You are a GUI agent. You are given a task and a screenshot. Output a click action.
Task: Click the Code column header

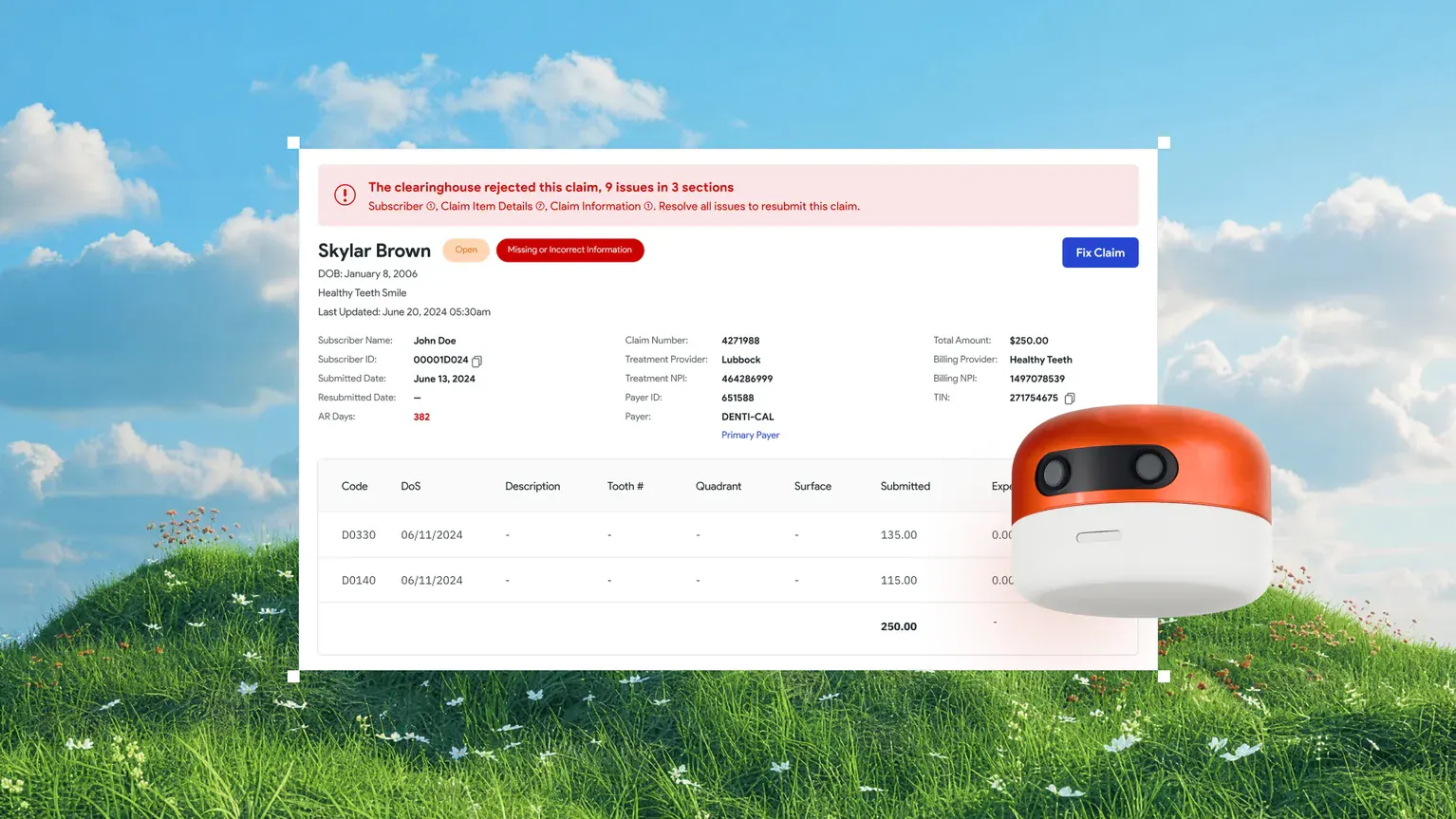click(355, 486)
